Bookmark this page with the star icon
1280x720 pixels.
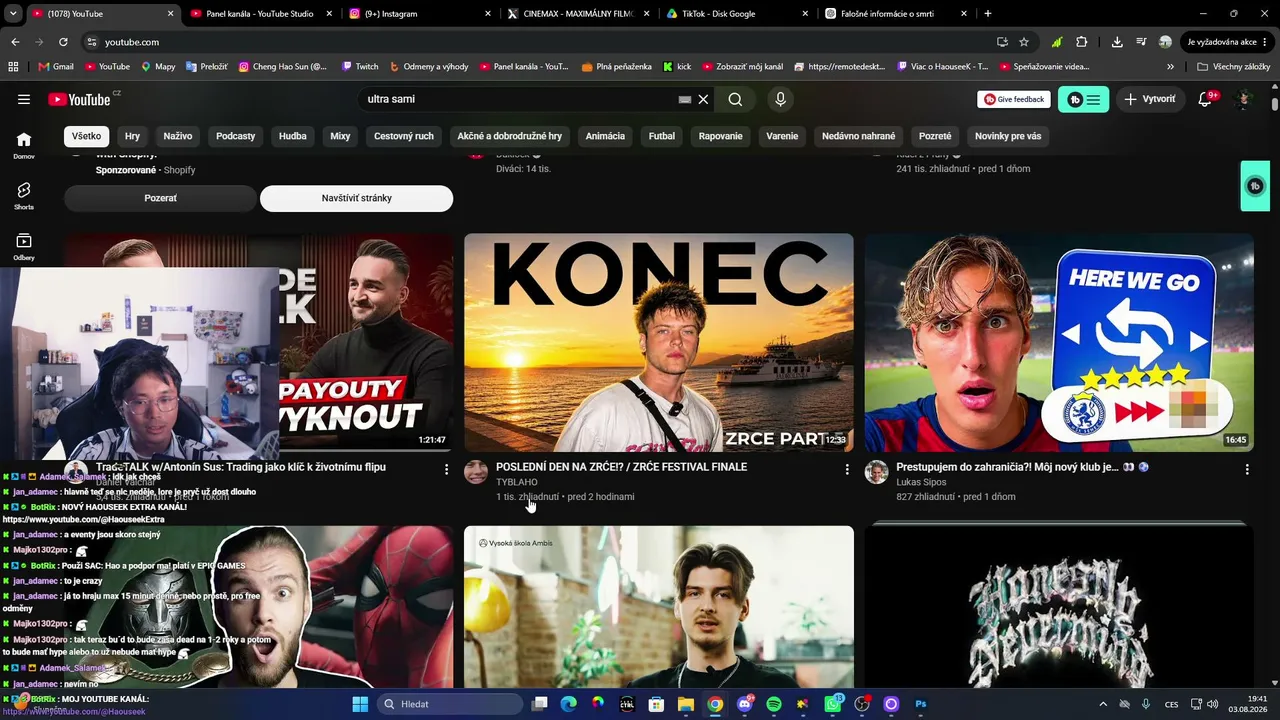pos(1024,42)
